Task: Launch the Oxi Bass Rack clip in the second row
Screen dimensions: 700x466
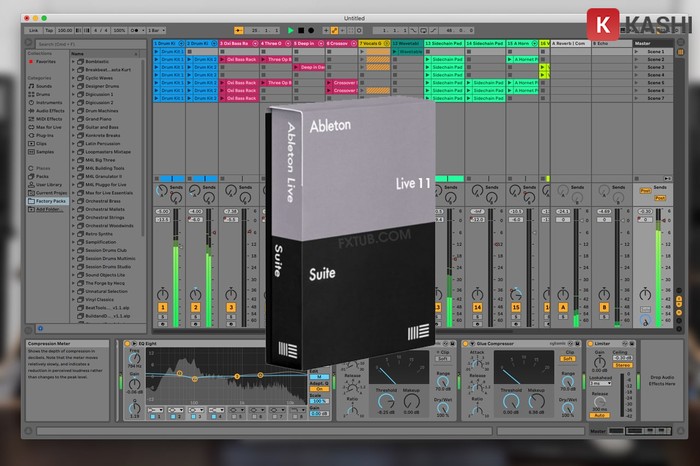Action: (238, 59)
